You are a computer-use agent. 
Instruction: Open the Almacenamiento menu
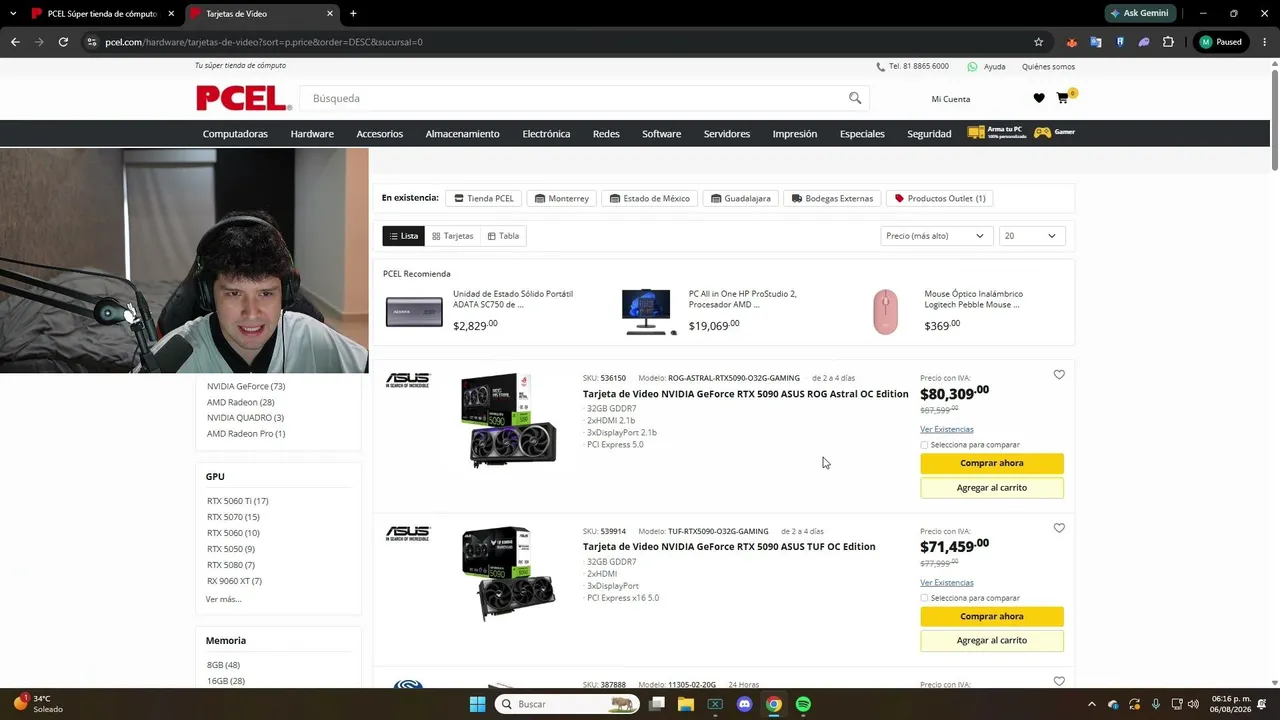463,134
